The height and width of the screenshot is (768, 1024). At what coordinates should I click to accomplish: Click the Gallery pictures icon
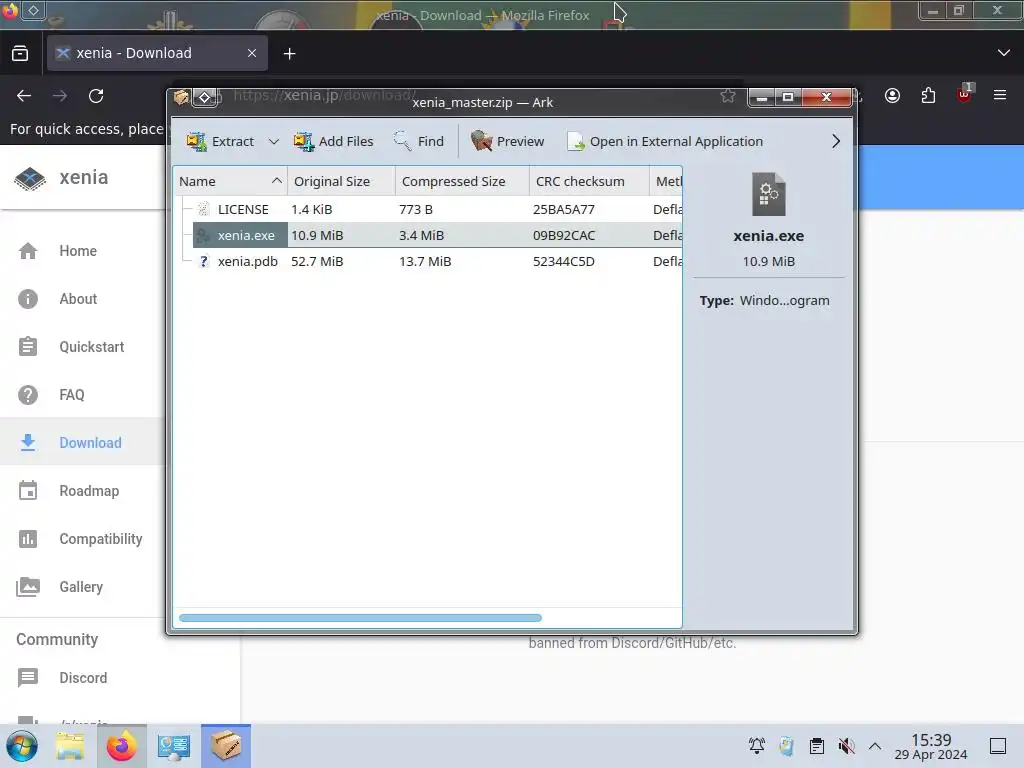pyautogui.click(x=28, y=587)
